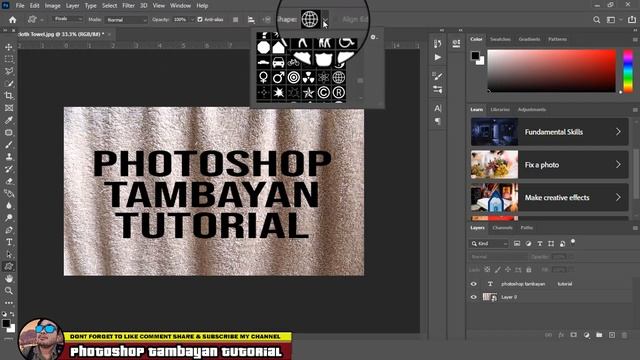Switch to the Libraries tab
640x360 pixels.
(500, 109)
